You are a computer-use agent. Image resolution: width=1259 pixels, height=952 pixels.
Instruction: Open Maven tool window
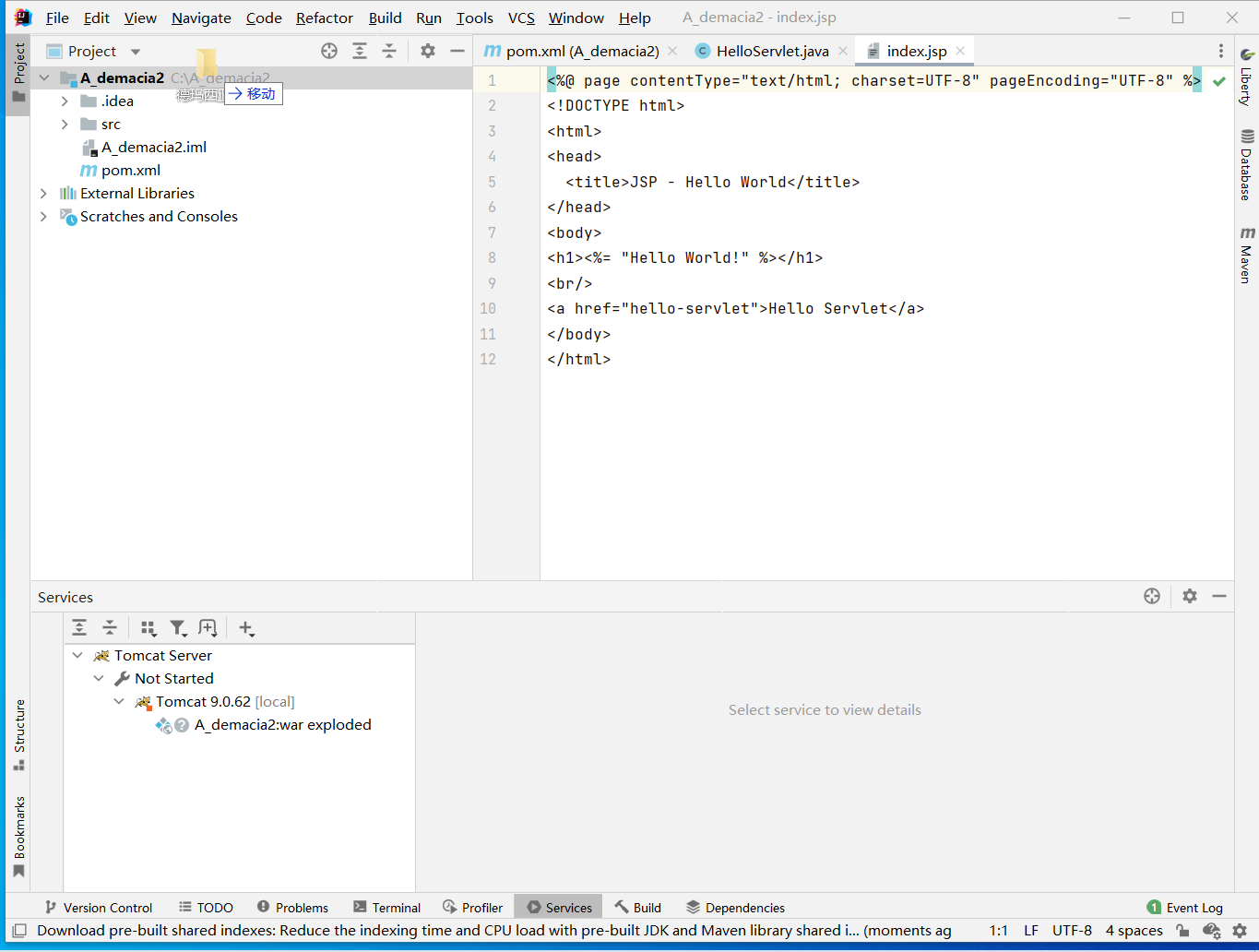(1247, 255)
